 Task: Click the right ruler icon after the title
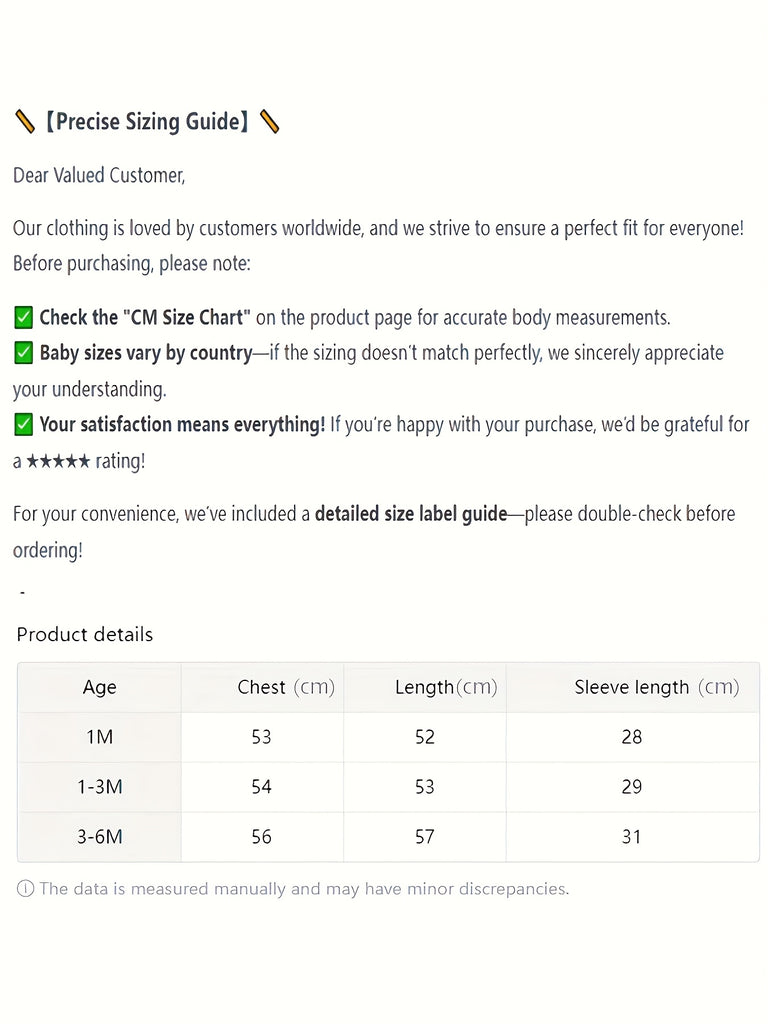pyautogui.click(x=269, y=122)
